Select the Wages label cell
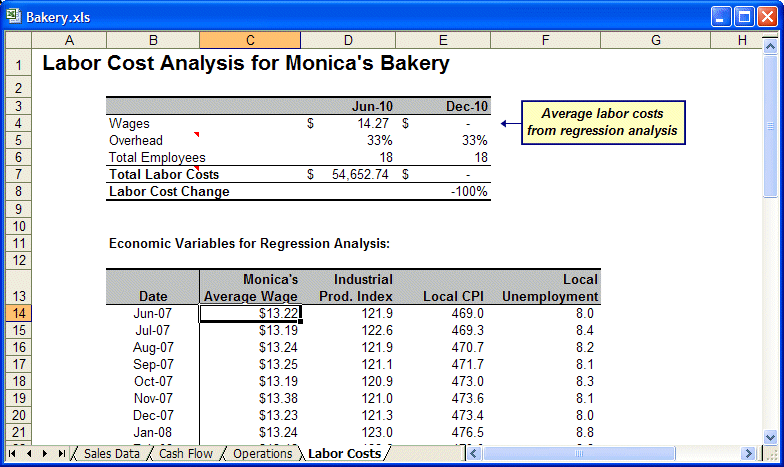 129,123
